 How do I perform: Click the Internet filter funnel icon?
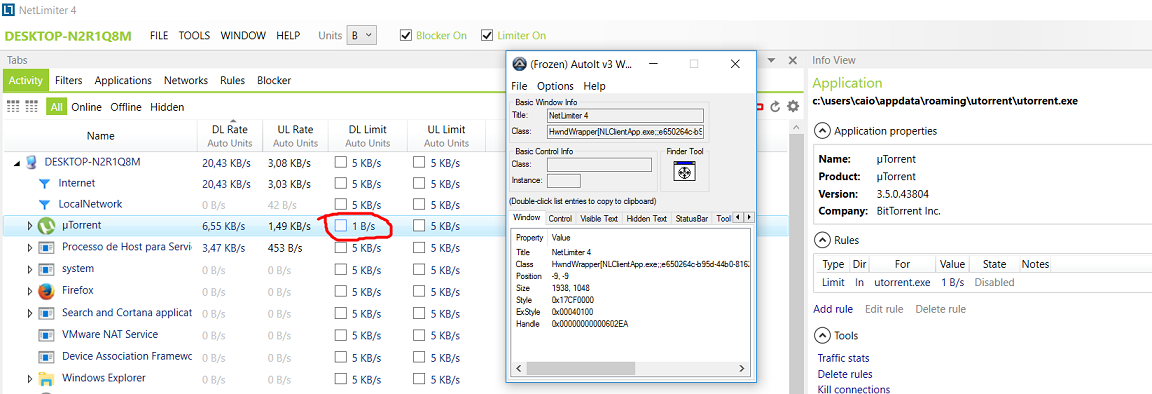(44, 183)
